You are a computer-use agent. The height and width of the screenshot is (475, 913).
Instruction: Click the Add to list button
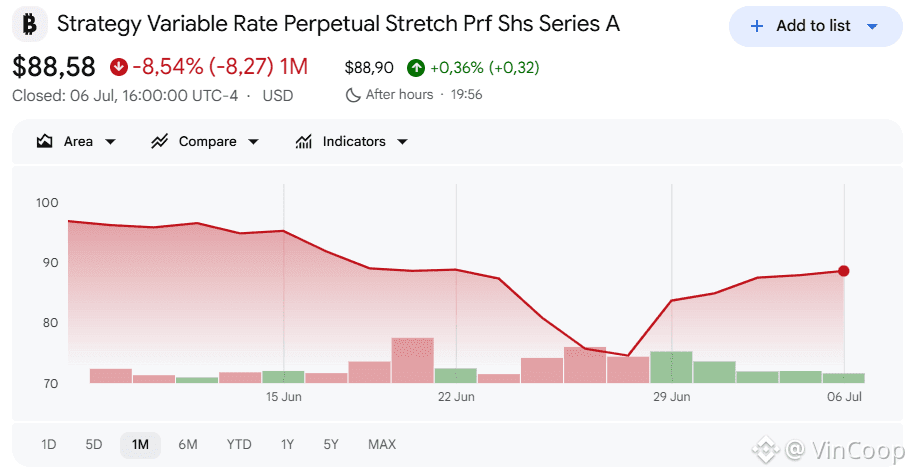[x=816, y=26]
